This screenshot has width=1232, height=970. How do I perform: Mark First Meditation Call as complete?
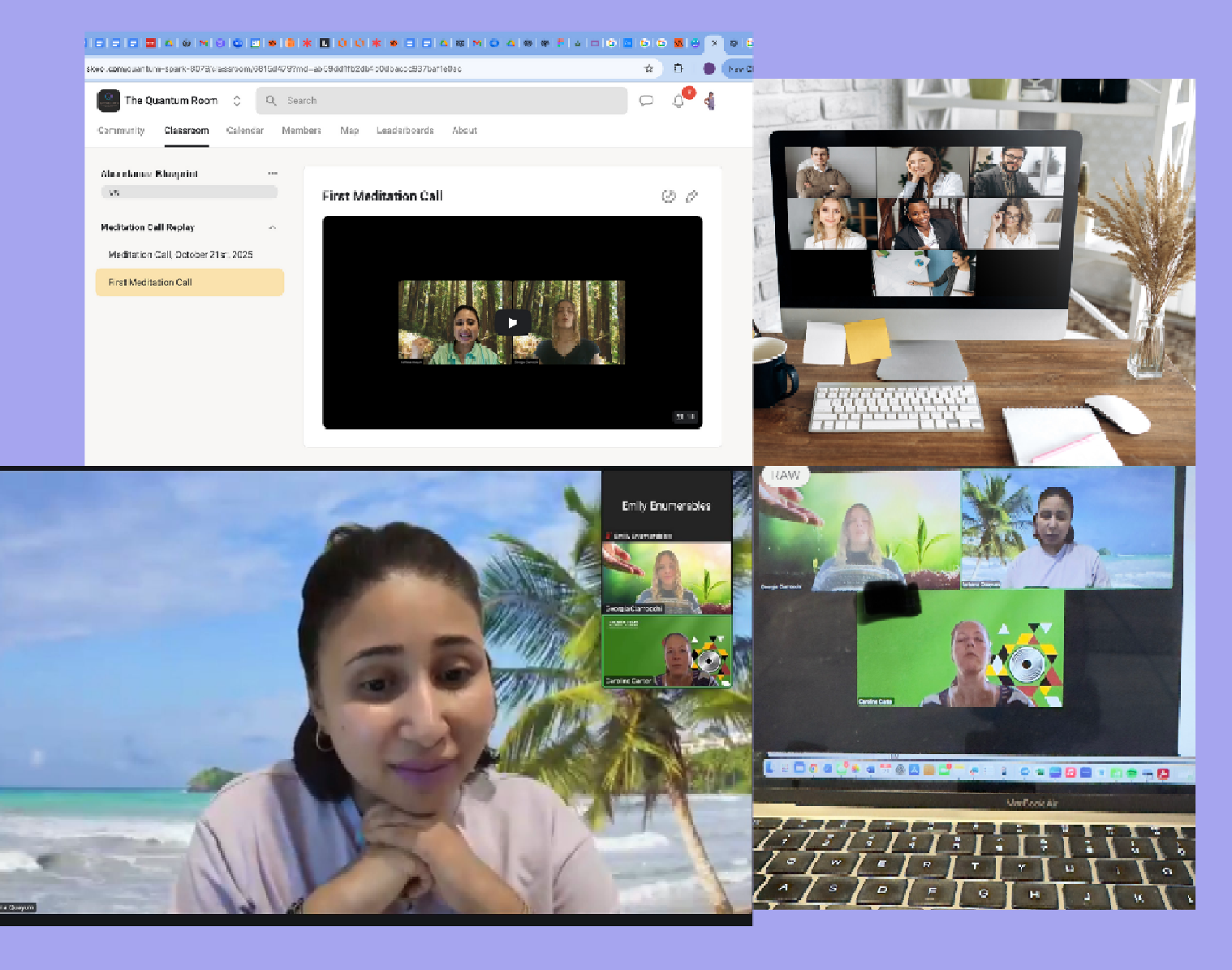669,196
